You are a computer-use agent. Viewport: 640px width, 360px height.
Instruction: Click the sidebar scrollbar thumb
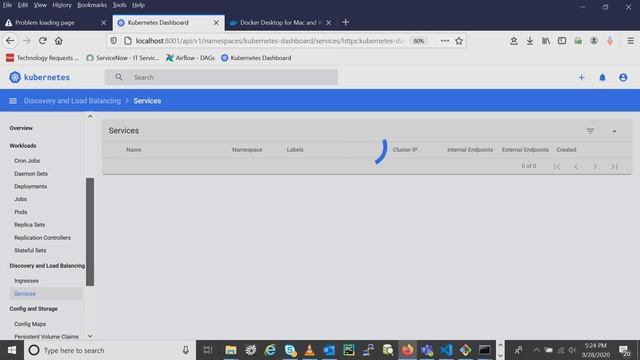coord(90,232)
